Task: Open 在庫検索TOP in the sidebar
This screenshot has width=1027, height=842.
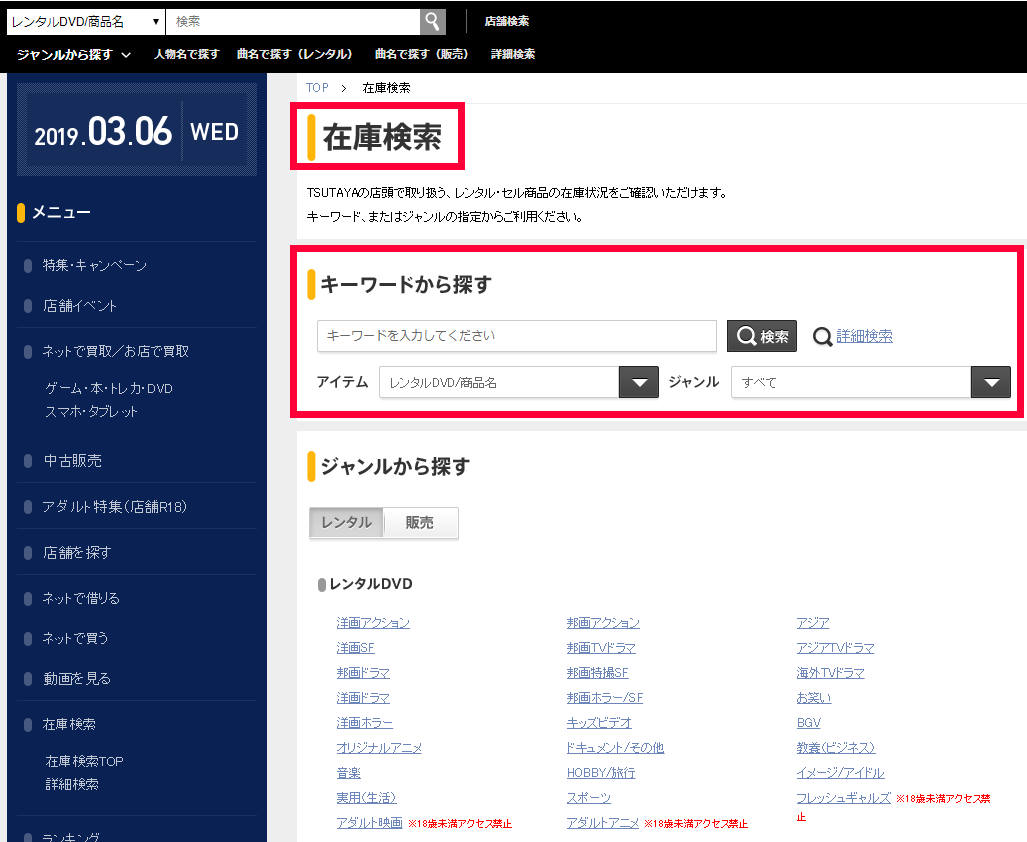Action: 84,761
